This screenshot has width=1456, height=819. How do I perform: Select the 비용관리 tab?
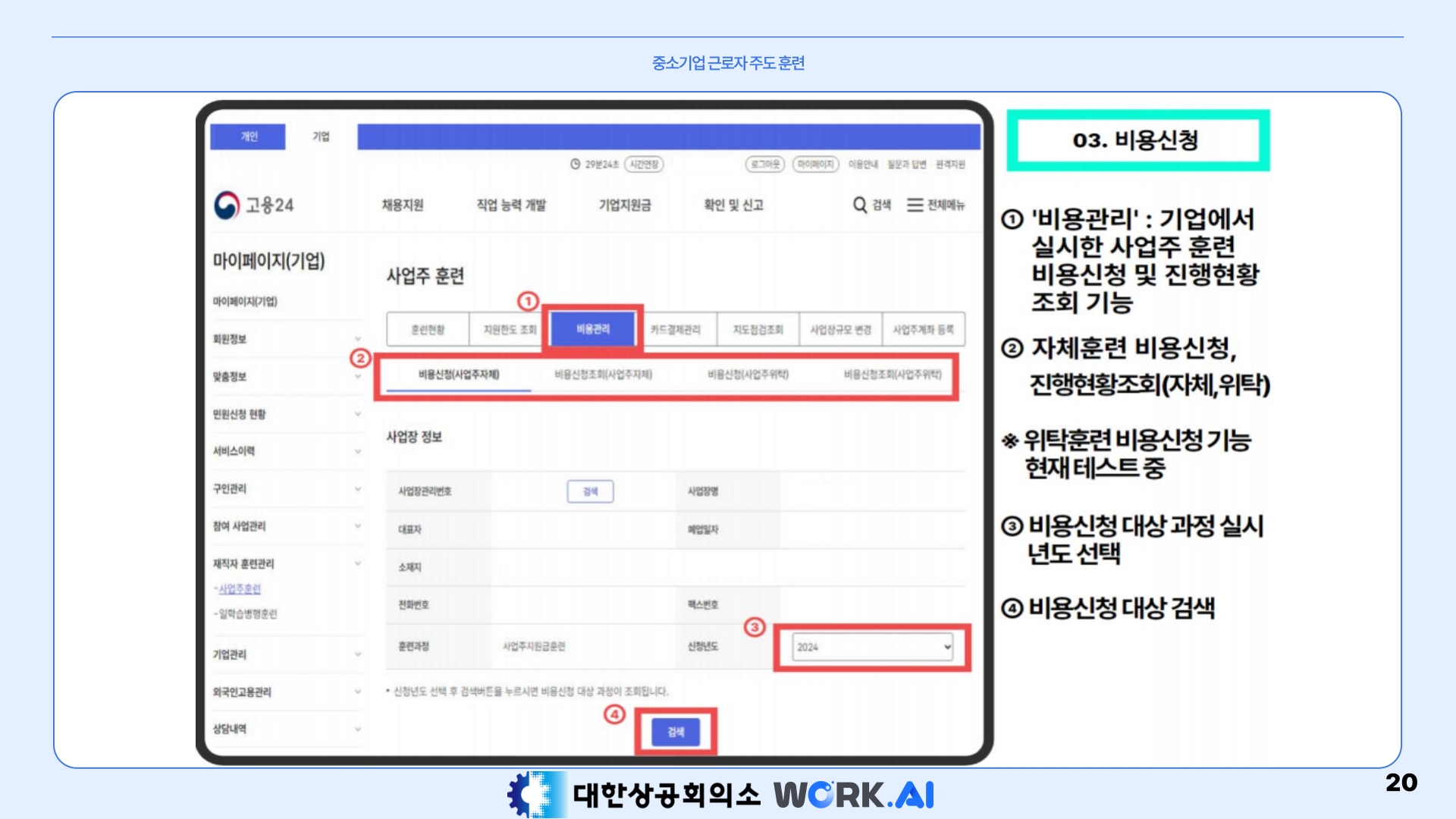point(592,329)
